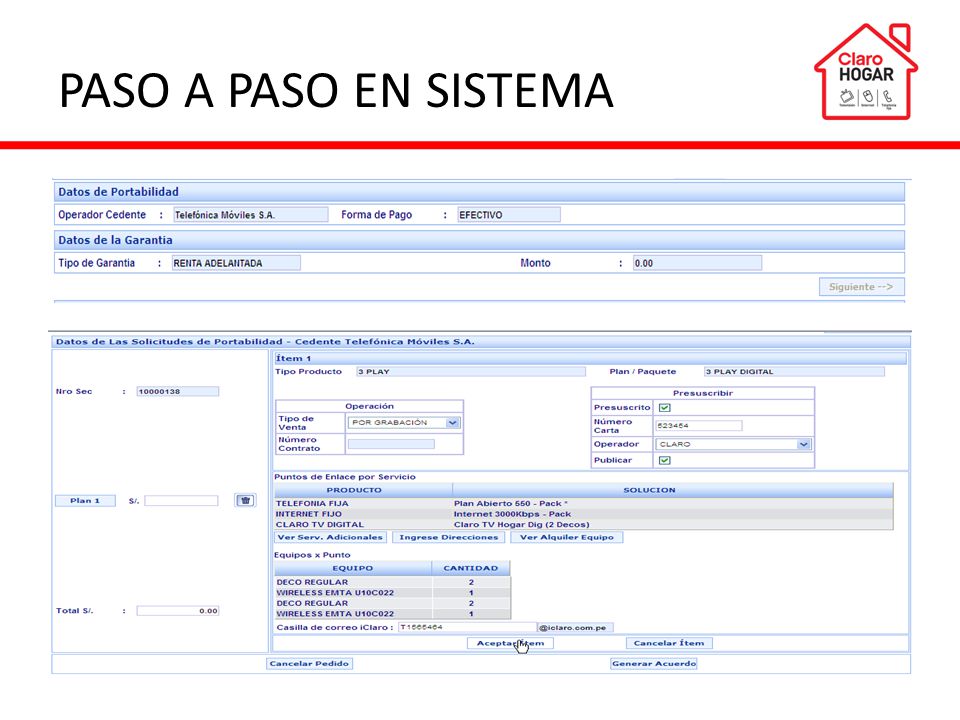Click the trash icon next to Plan 1
Image resolution: width=960 pixels, height=720 pixels.
[246, 500]
